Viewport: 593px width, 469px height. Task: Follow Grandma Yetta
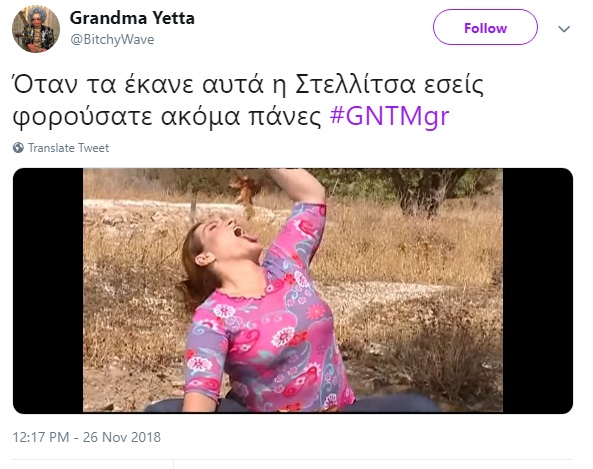tap(485, 28)
